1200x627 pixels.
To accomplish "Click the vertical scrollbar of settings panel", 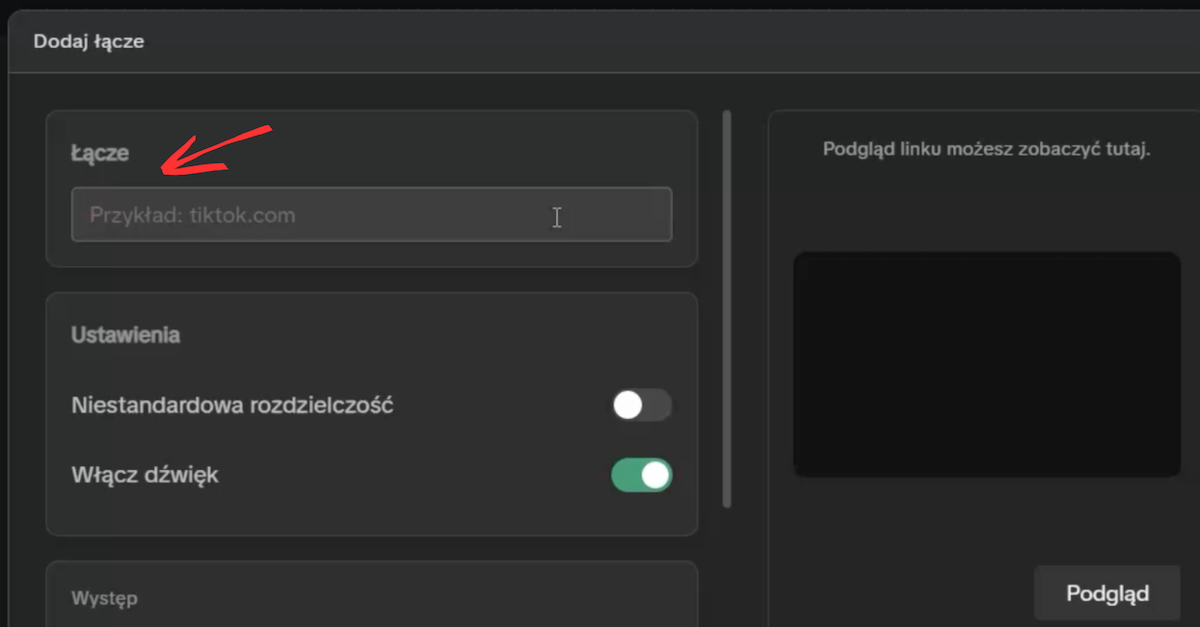I will click(727, 310).
